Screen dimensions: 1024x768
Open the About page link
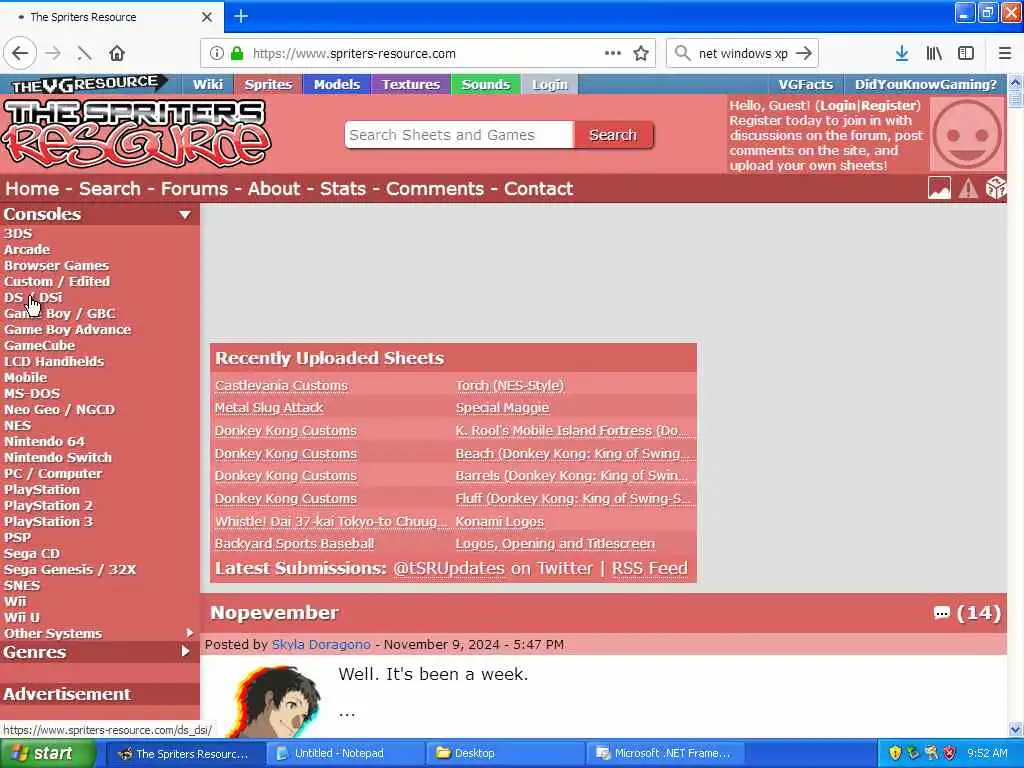click(274, 189)
